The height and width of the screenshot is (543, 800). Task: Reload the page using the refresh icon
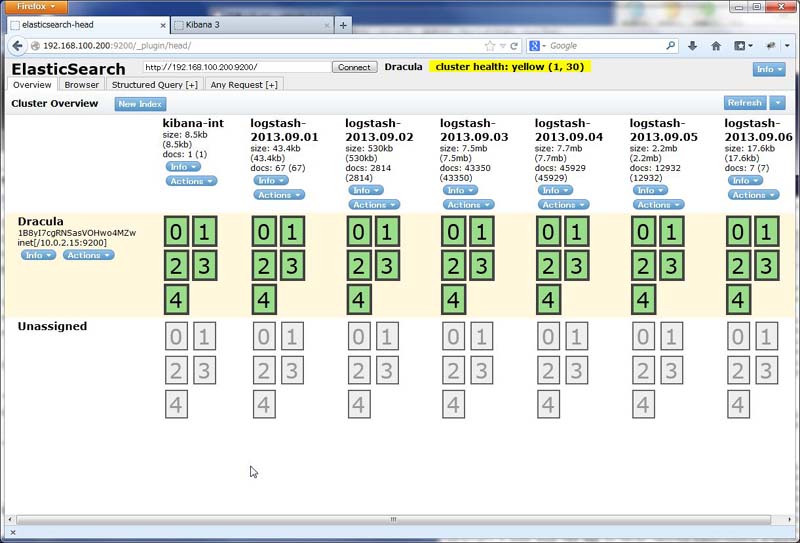pyautogui.click(x=514, y=46)
